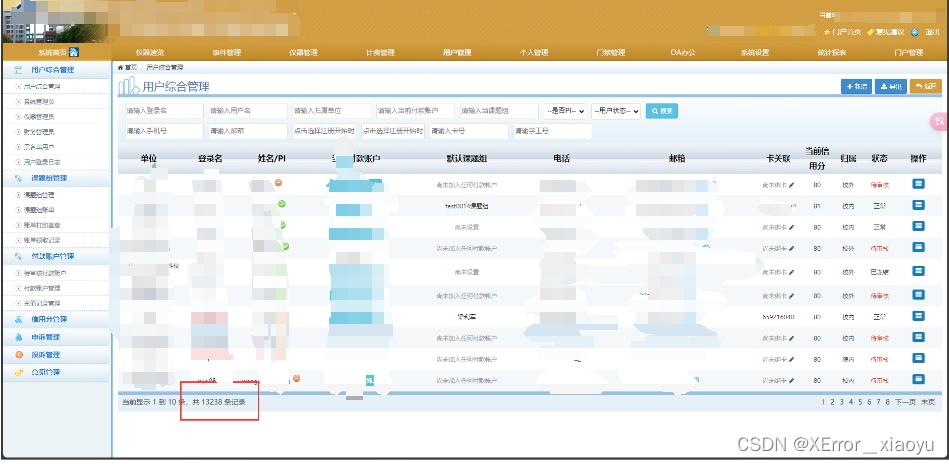Open the 系统设置 top menu
This screenshot has width=949, height=464.
pyautogui.click(x=755, y=53)
